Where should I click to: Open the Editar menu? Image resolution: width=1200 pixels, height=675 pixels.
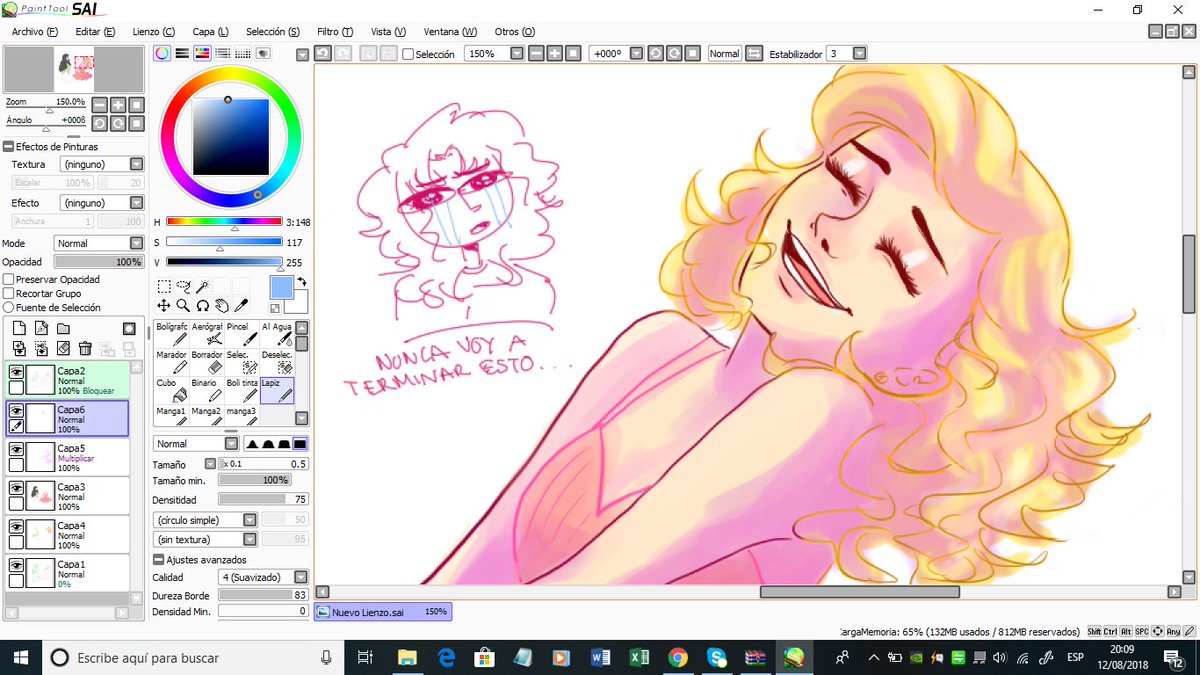95,31
